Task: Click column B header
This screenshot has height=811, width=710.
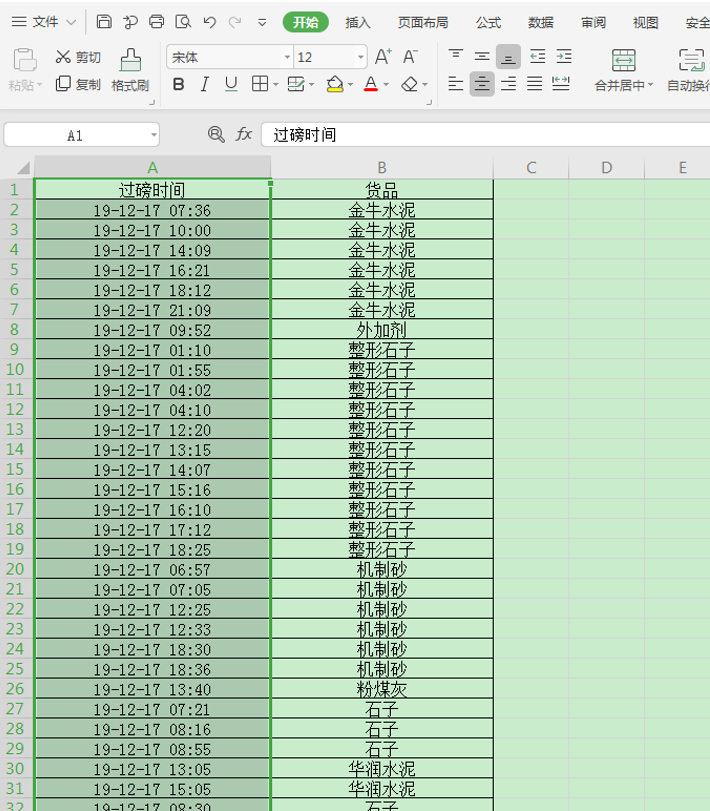Action: point(382,167)
